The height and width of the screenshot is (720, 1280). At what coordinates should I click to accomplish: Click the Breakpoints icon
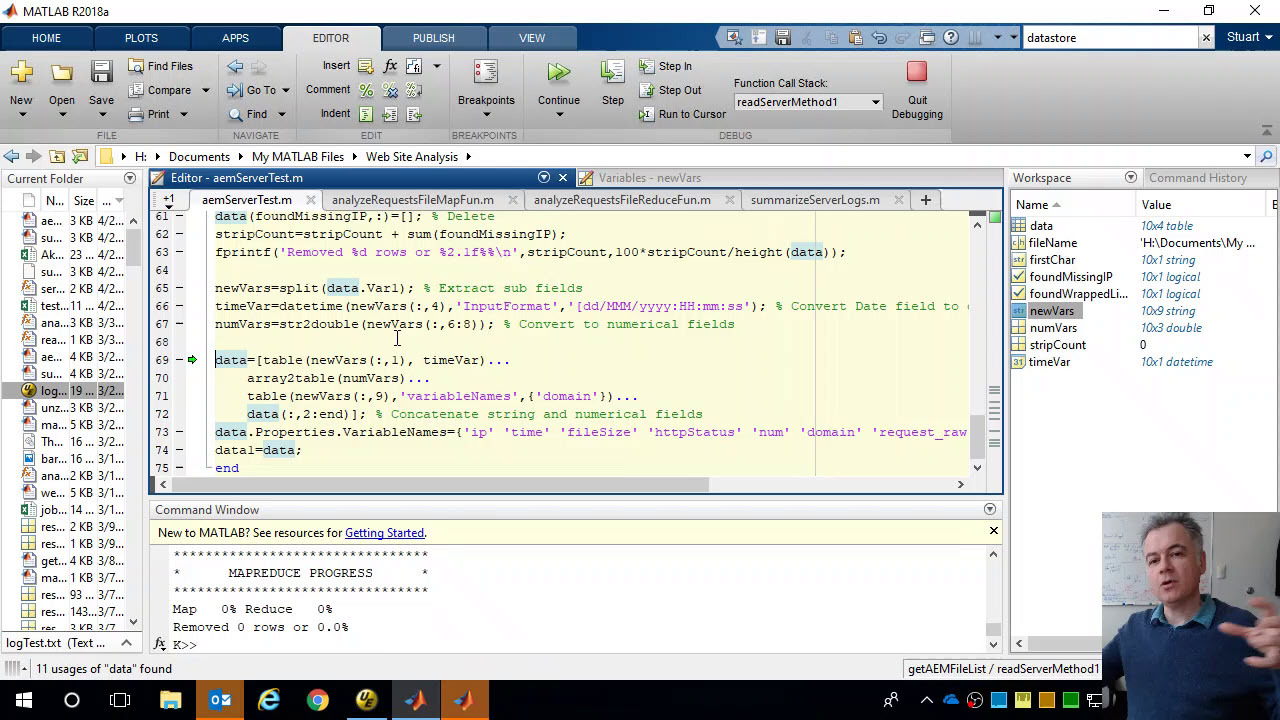486,72
